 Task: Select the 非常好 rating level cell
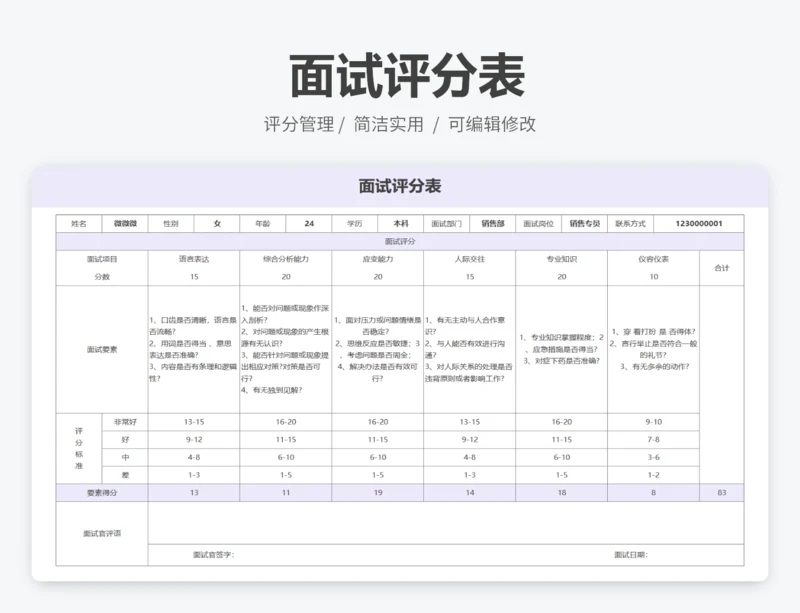tap(125, 422)
